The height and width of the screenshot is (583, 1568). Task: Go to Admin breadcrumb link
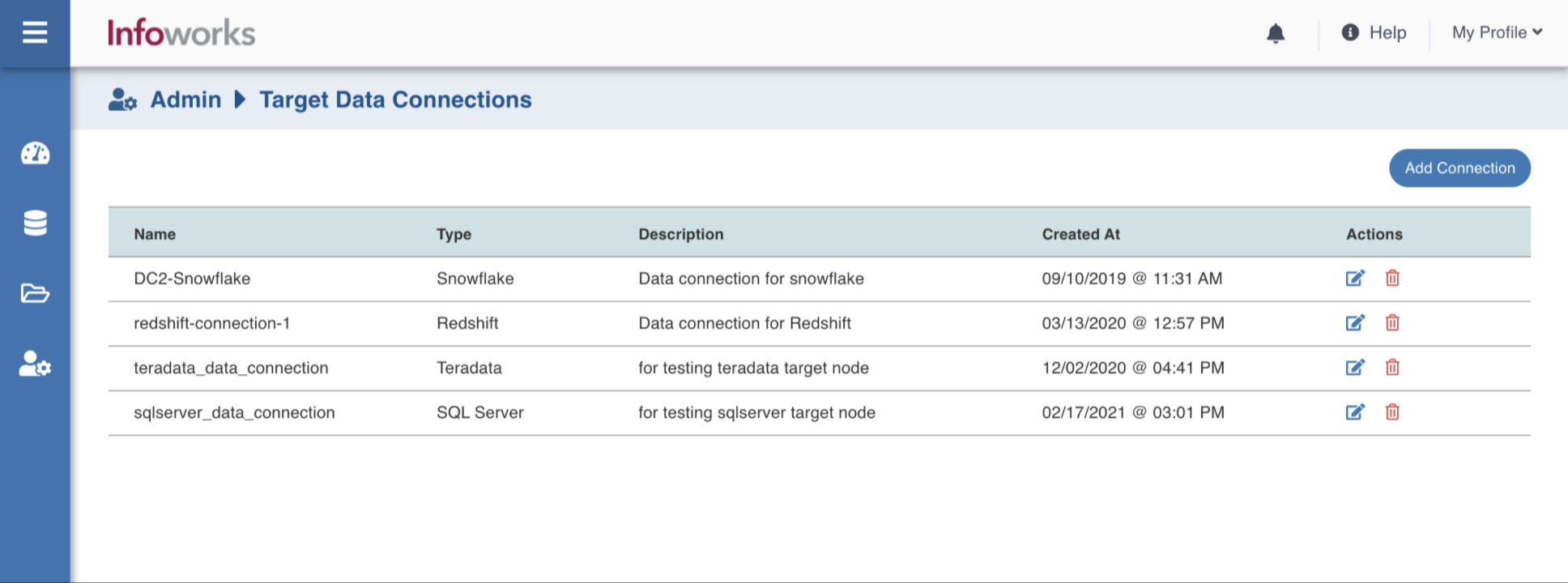point(185,100)
